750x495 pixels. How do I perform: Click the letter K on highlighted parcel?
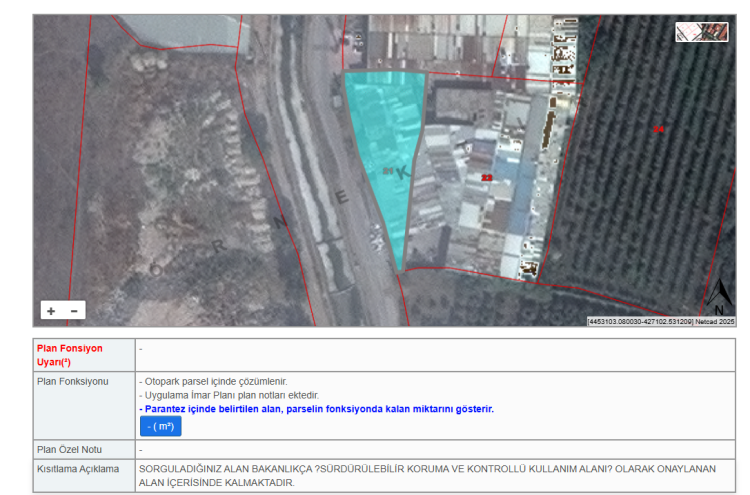(x=404, y=173)
